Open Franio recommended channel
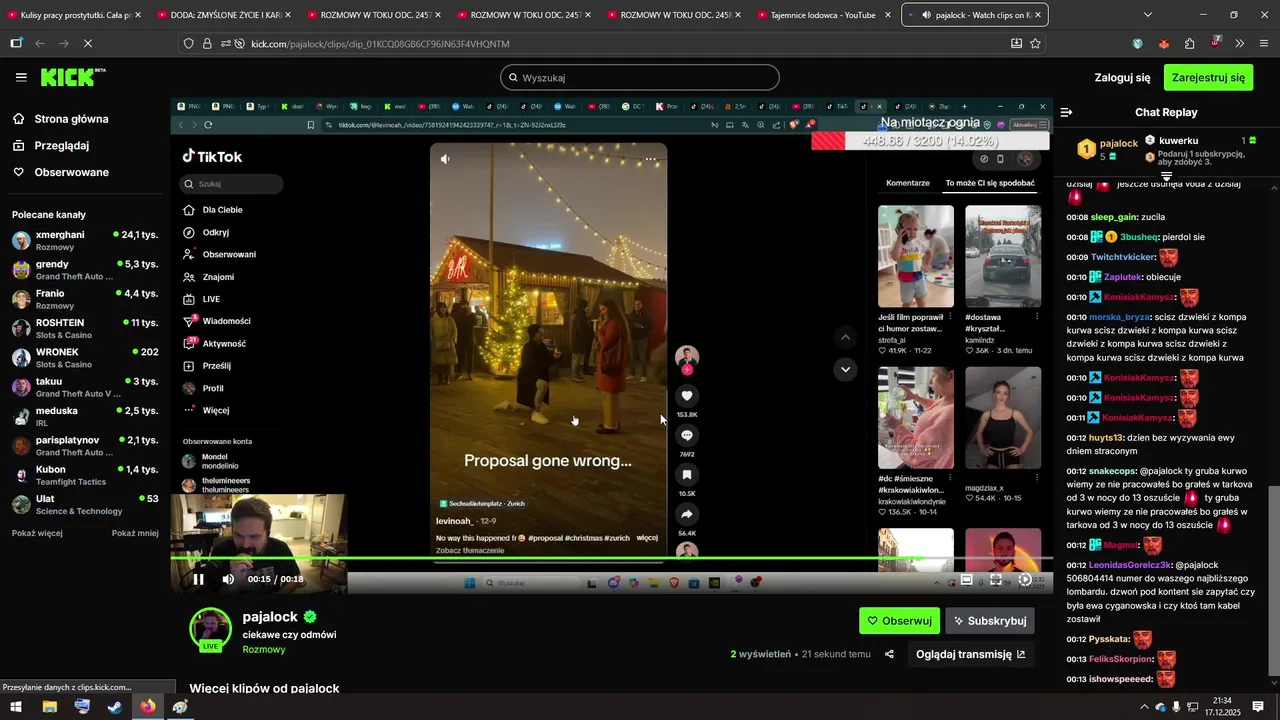Screen dimensions: 1280x720 [x=84, y=299]
